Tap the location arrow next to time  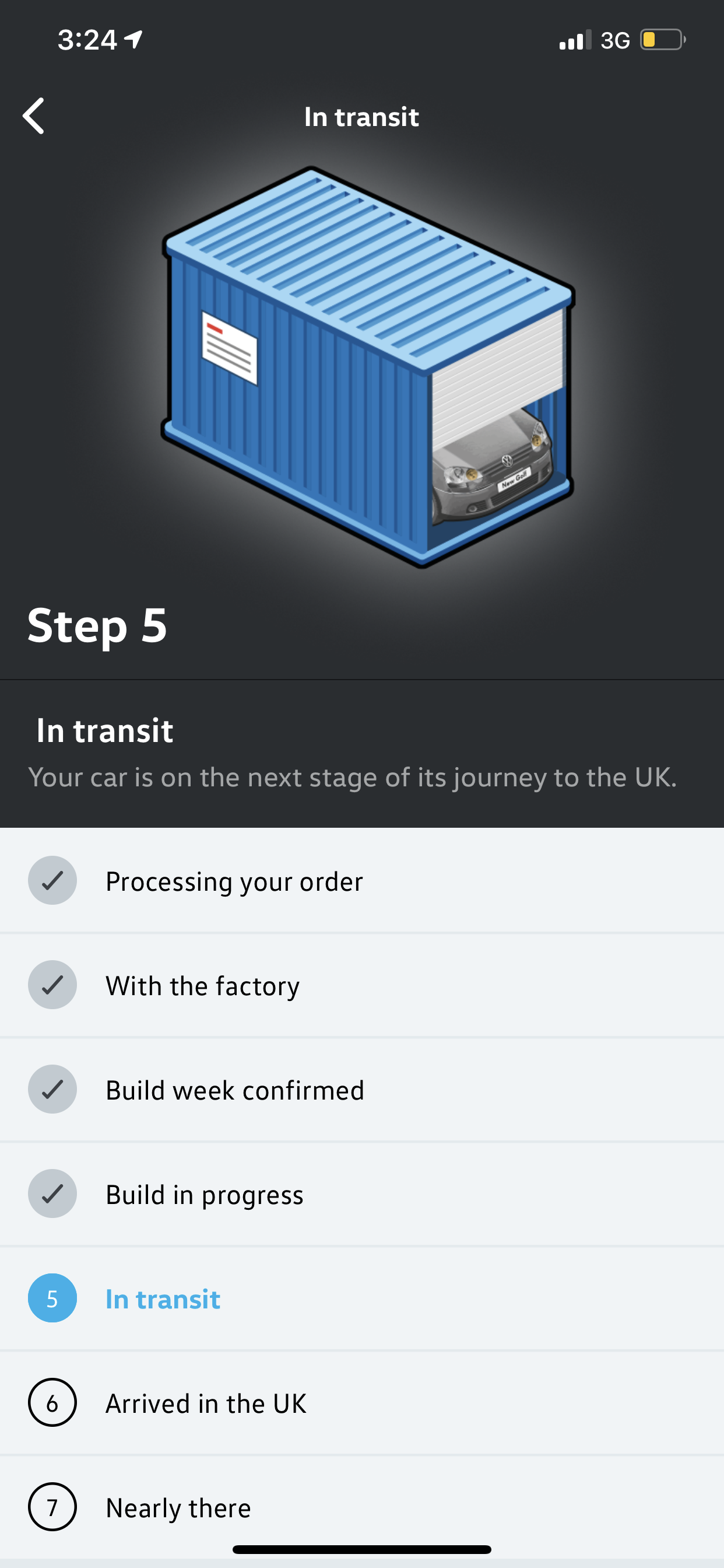click(133, 40)
